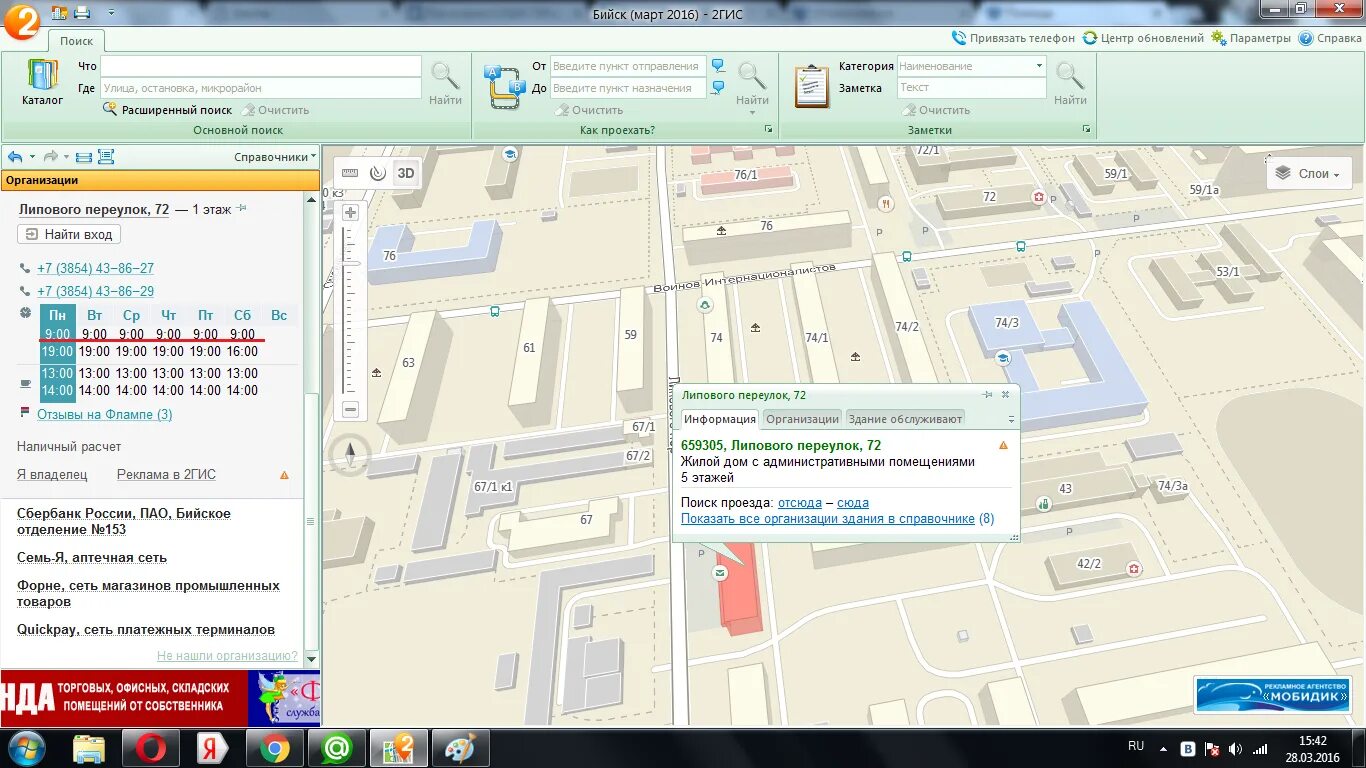Open the popup tabs overflow menu arrow

coord(1011,420)
